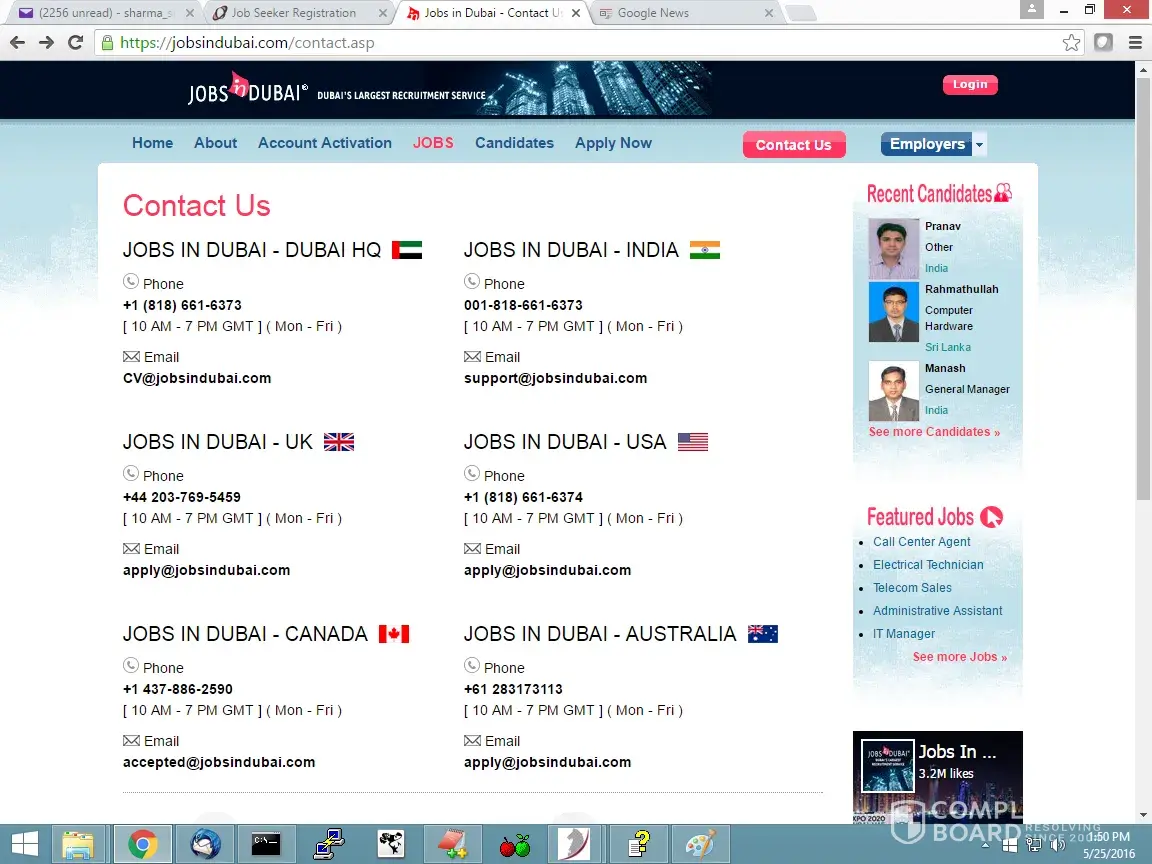Click support@jobsindubai.com email address

[555, 378]
